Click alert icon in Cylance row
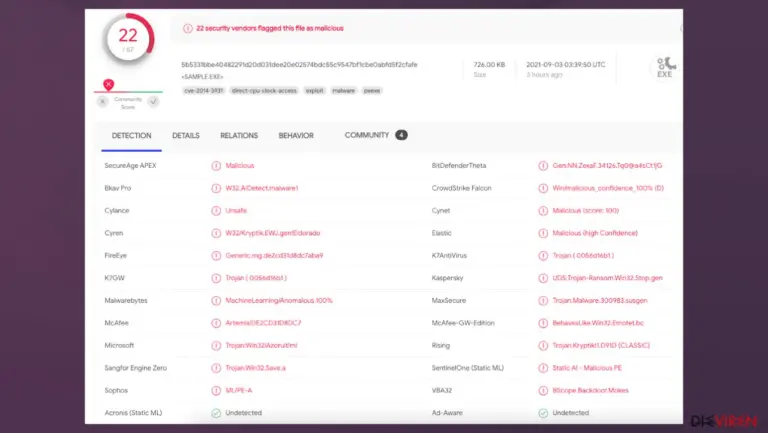768x433 pixels. 216,211
